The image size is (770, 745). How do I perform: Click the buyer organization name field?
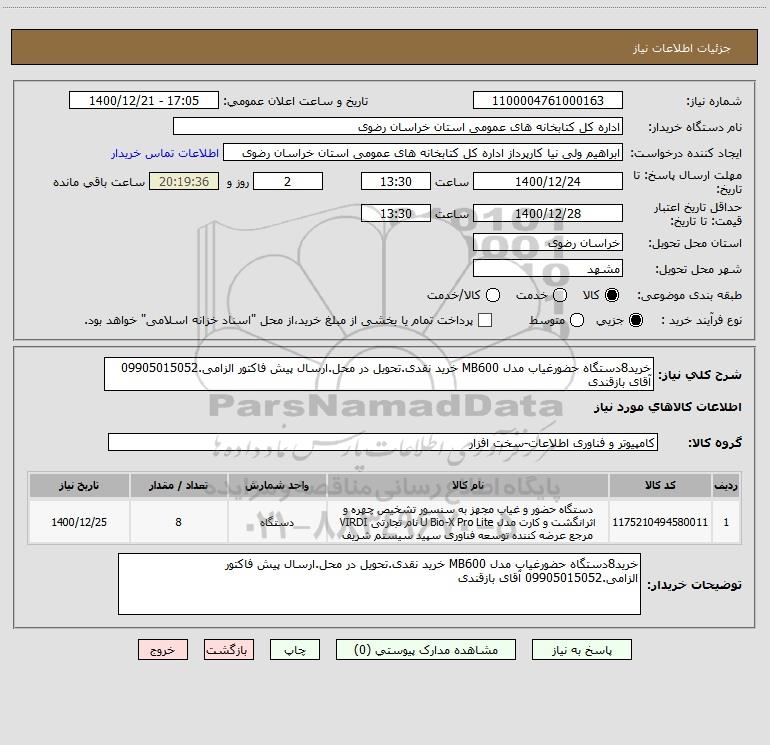[x=398, y=127]
